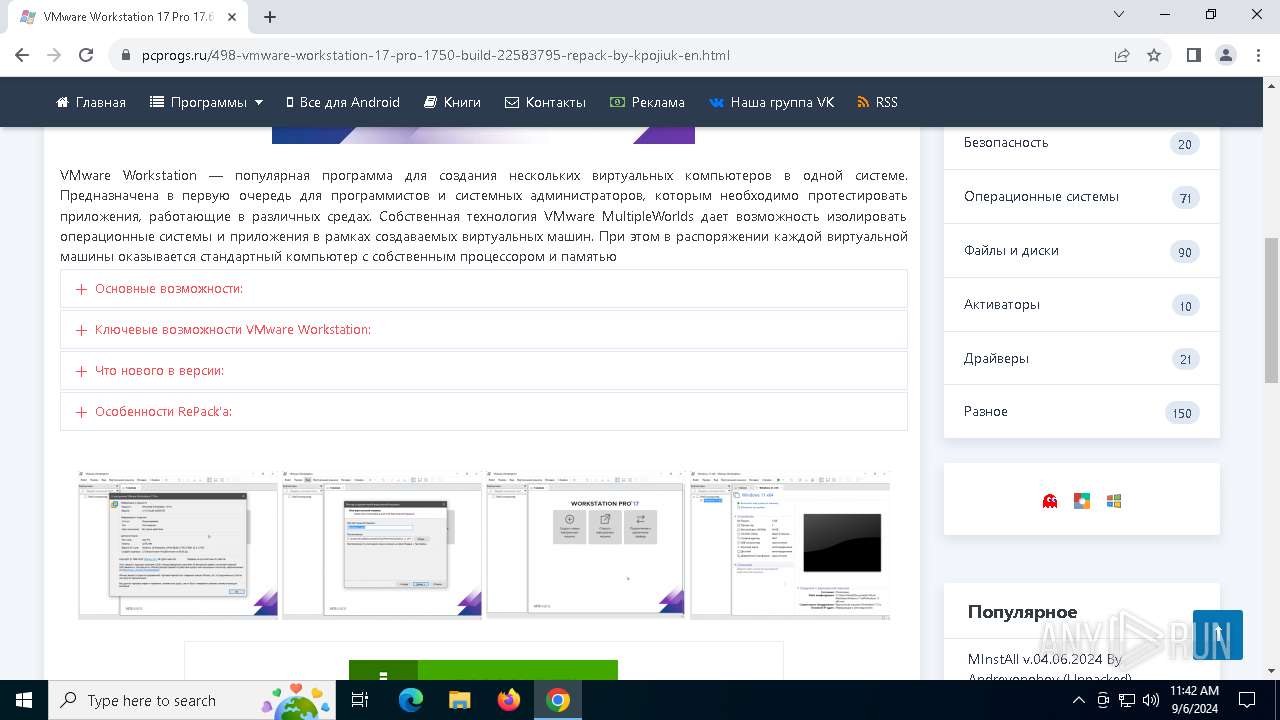The image size is (1280, 720).
Task: Open the notification center icon
Action: [x=1247, y=700]
